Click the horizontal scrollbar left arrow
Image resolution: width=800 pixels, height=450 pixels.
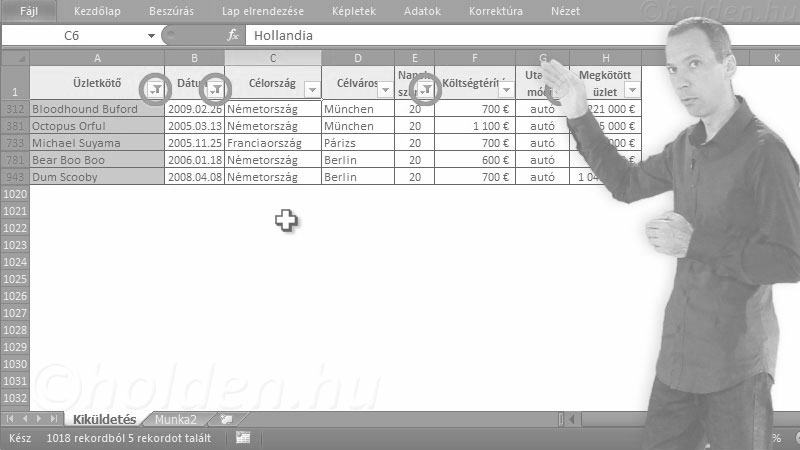572,419
